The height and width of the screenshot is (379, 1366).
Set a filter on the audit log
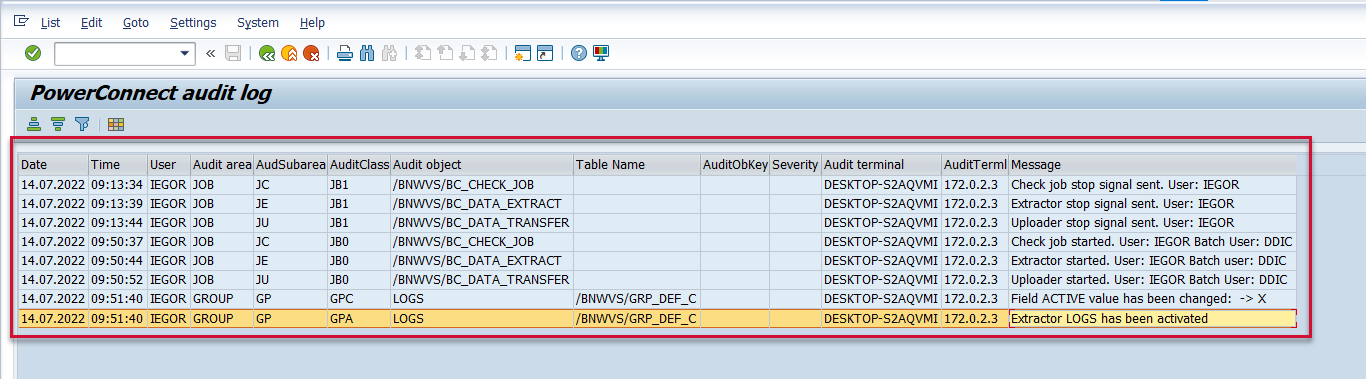pos(82,124)
